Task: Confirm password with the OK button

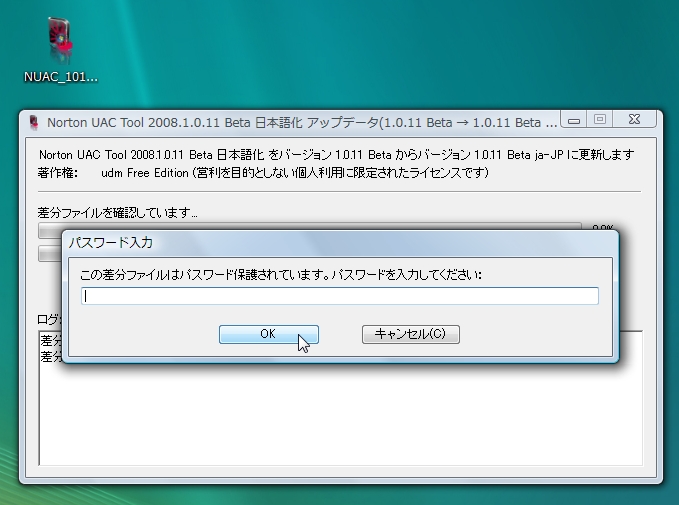Action: pyautogui.click(x=268, y=334)
